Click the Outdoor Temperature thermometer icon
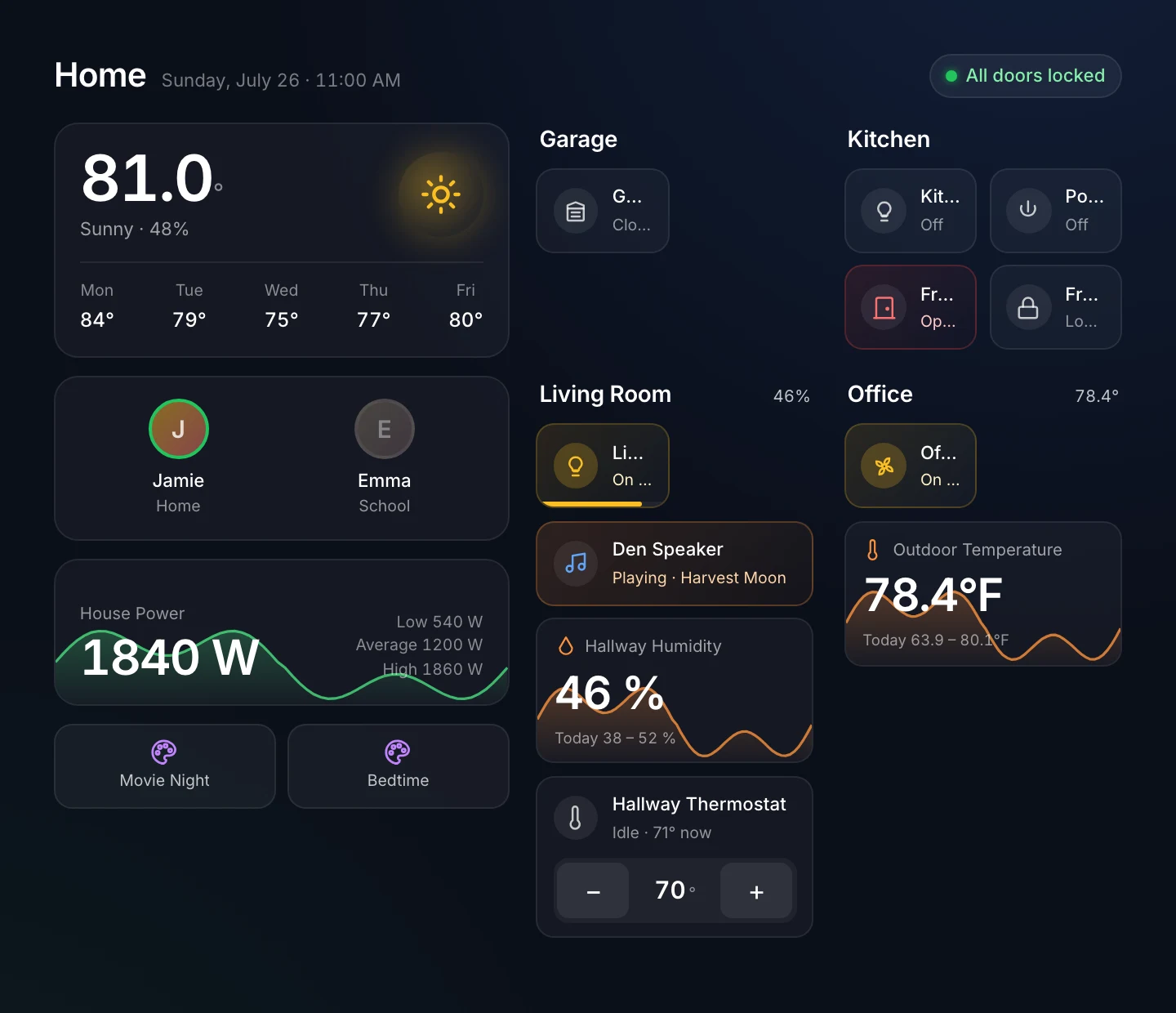Screen dimensions: 1176x1013 pos(872,550)
